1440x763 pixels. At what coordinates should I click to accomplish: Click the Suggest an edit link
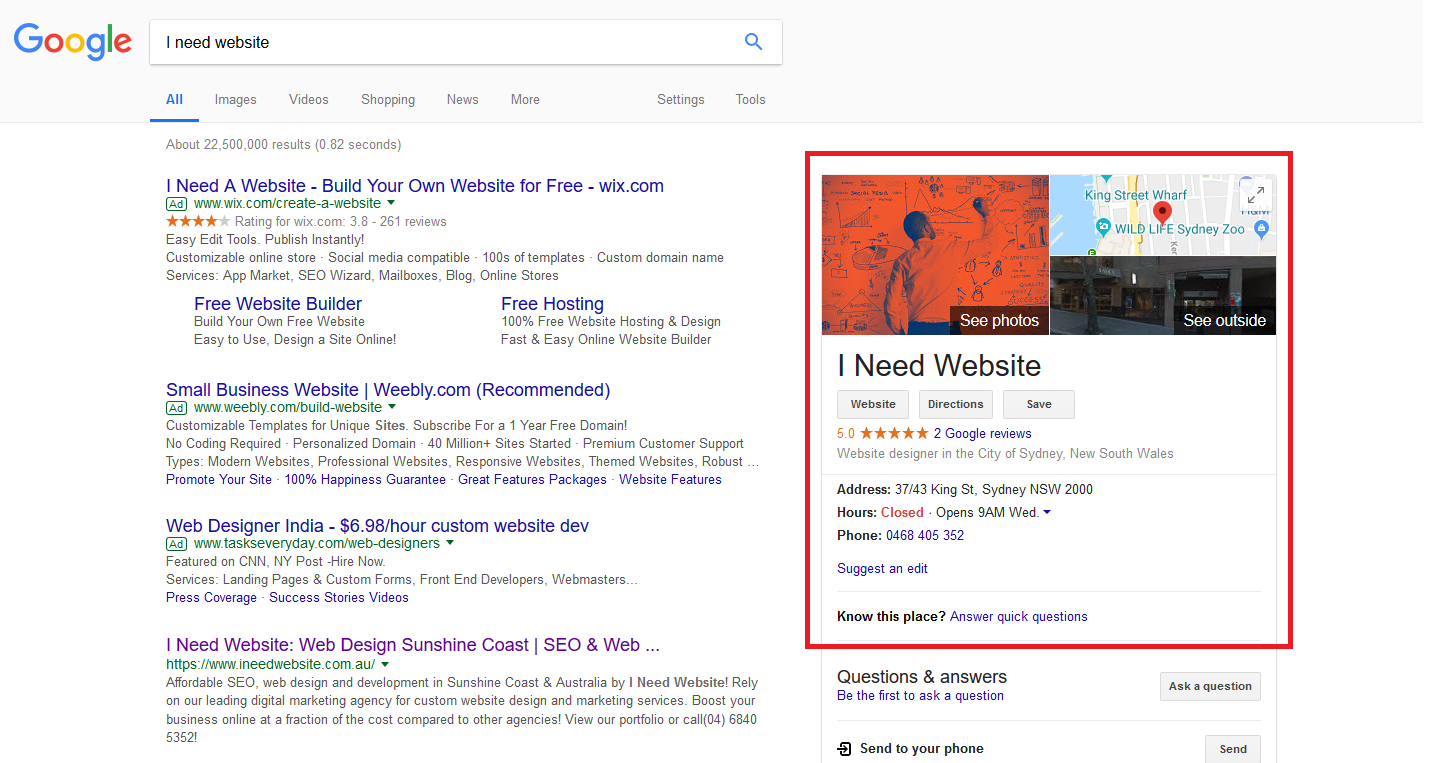[x=882, y=569]
